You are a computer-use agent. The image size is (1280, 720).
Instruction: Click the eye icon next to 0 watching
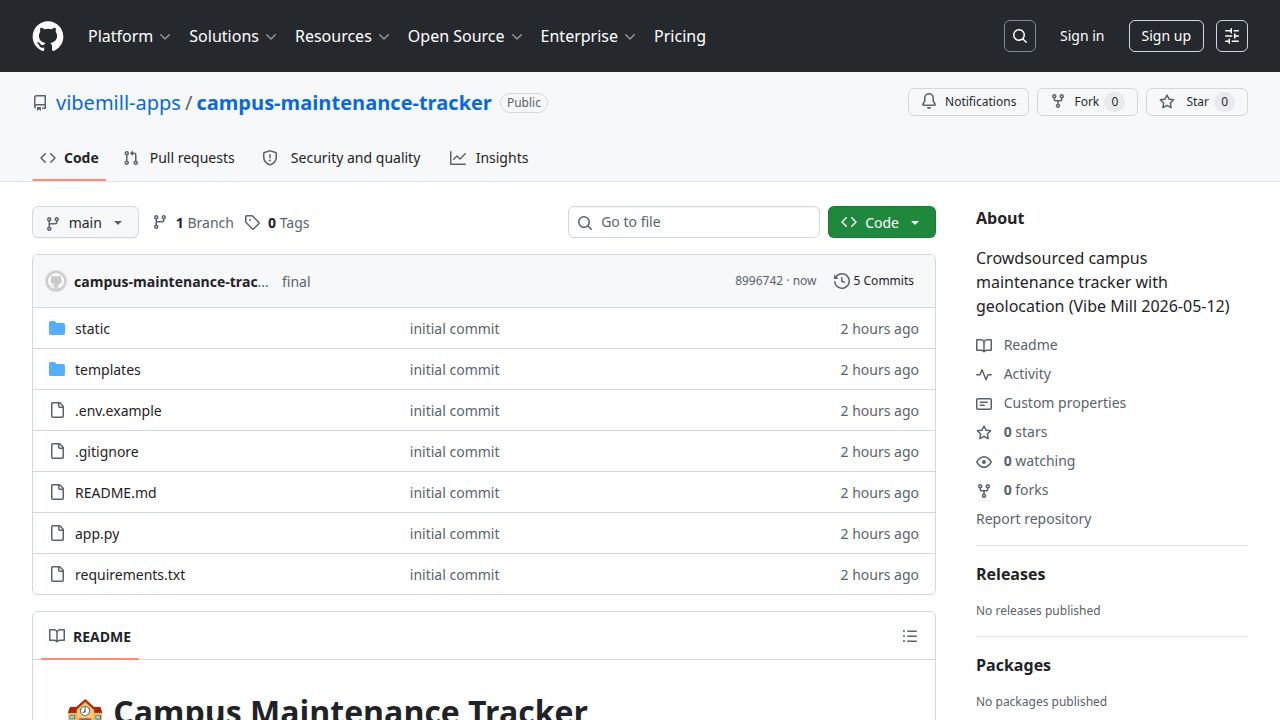pyautogui.click(x=984, y=461)
